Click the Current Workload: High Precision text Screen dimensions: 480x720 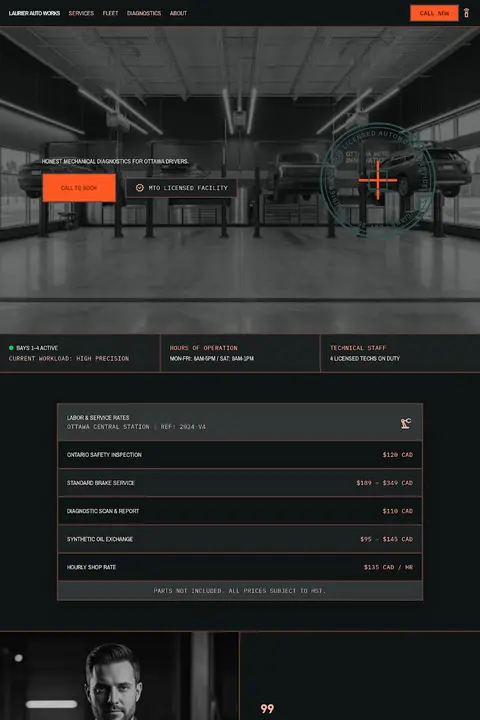pos(69,358)
